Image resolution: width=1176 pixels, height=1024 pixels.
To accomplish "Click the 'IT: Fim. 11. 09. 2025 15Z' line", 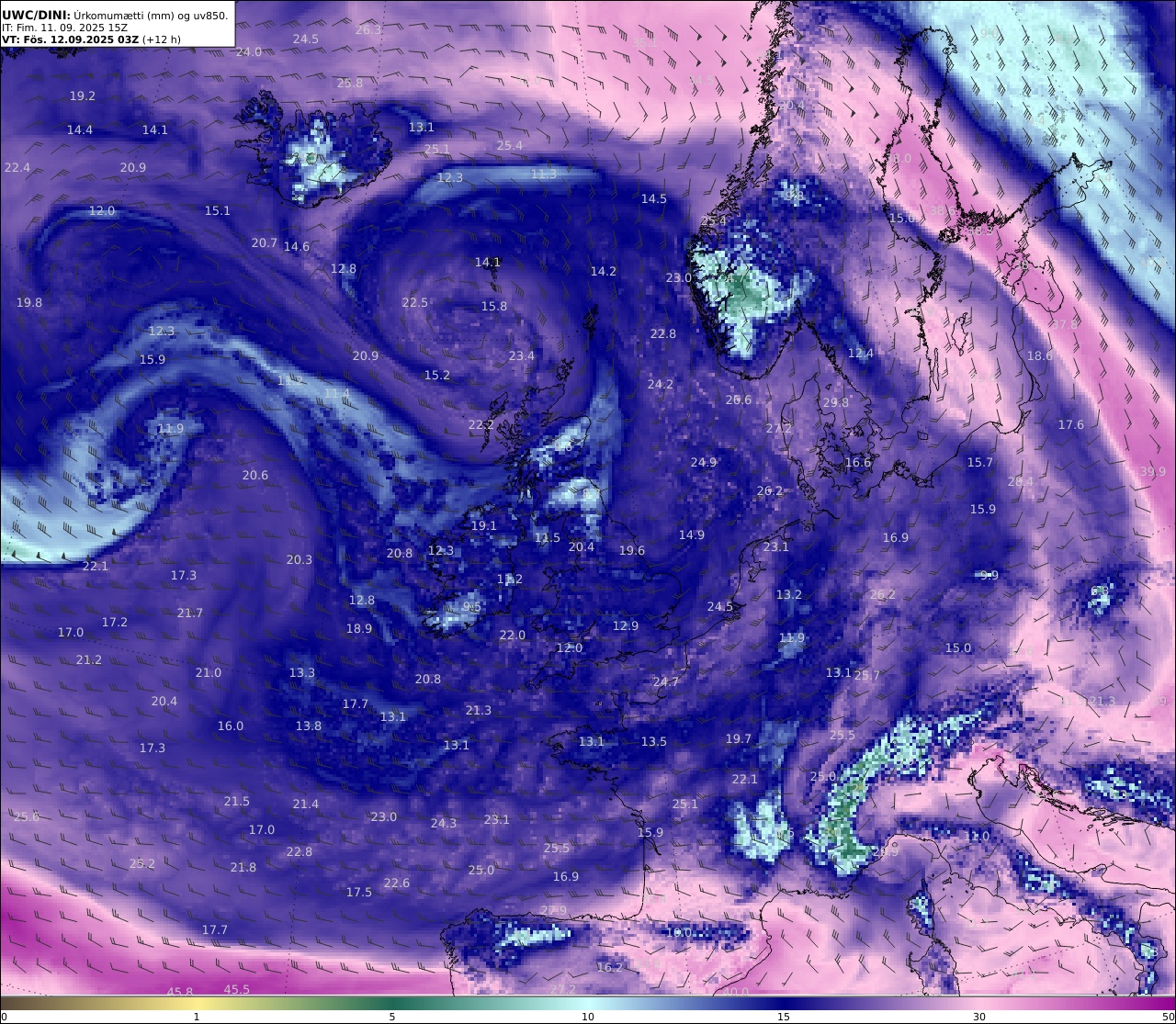I will point(64,28).
